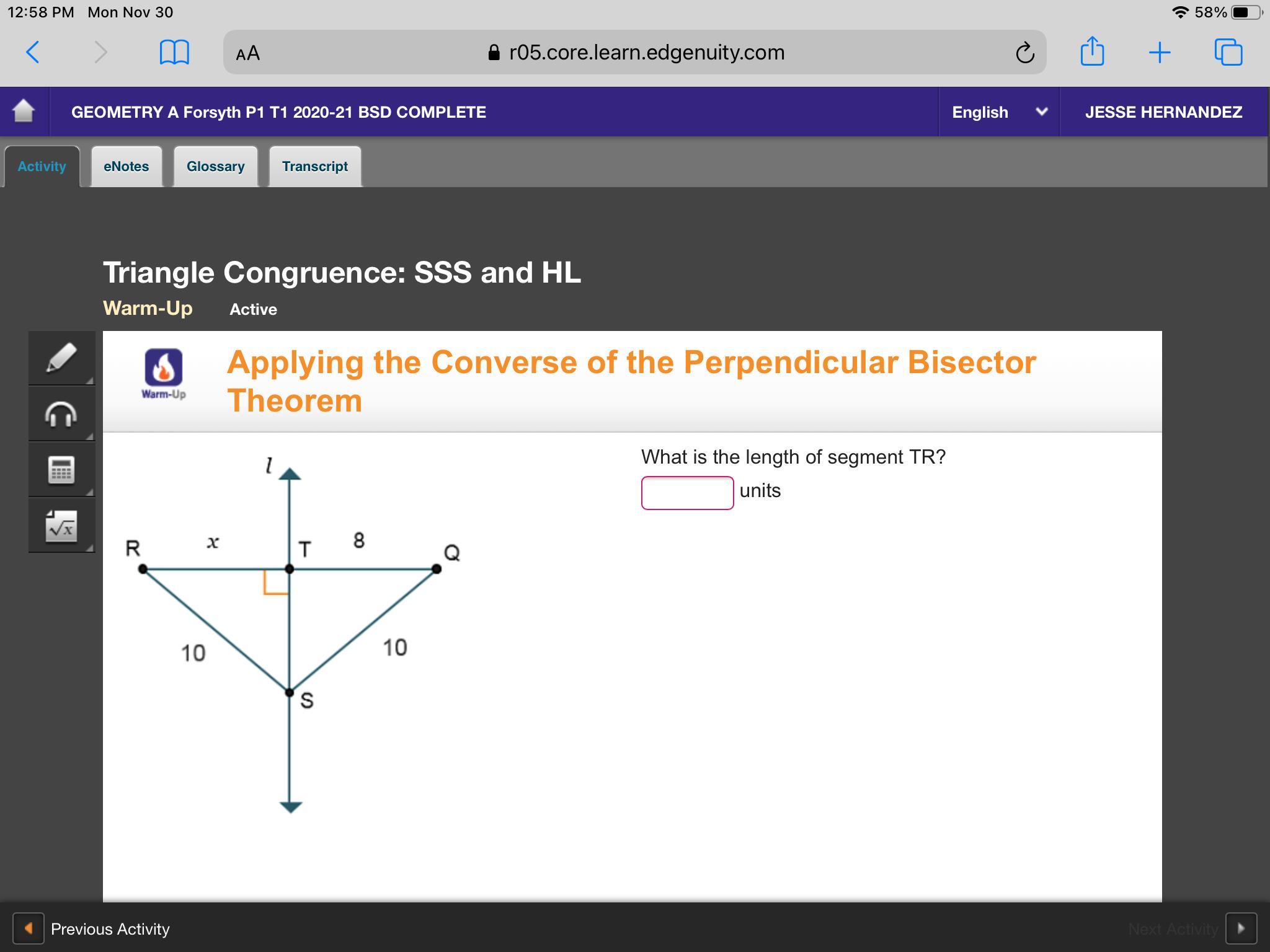This screenshot has height=952, width=1270.
Task: Open Safari bookmarks book icon
Action: 174,52
